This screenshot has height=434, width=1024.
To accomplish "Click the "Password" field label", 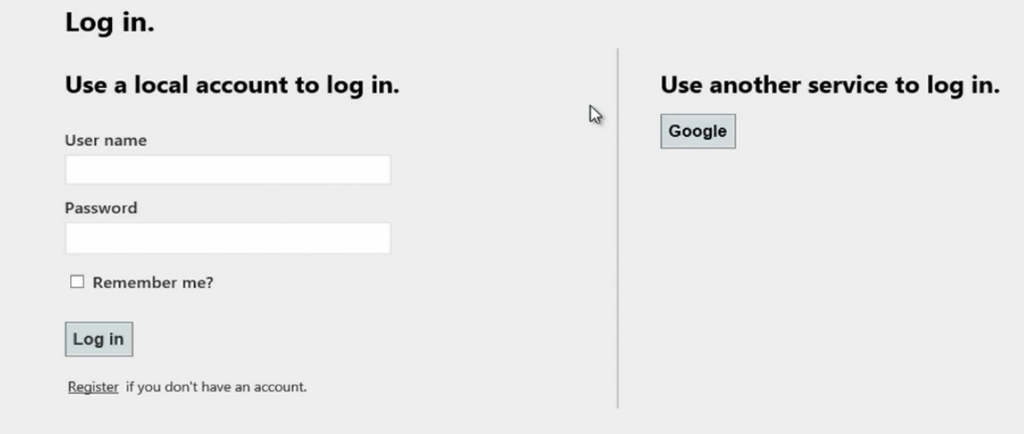I will [x=101, y=208].
